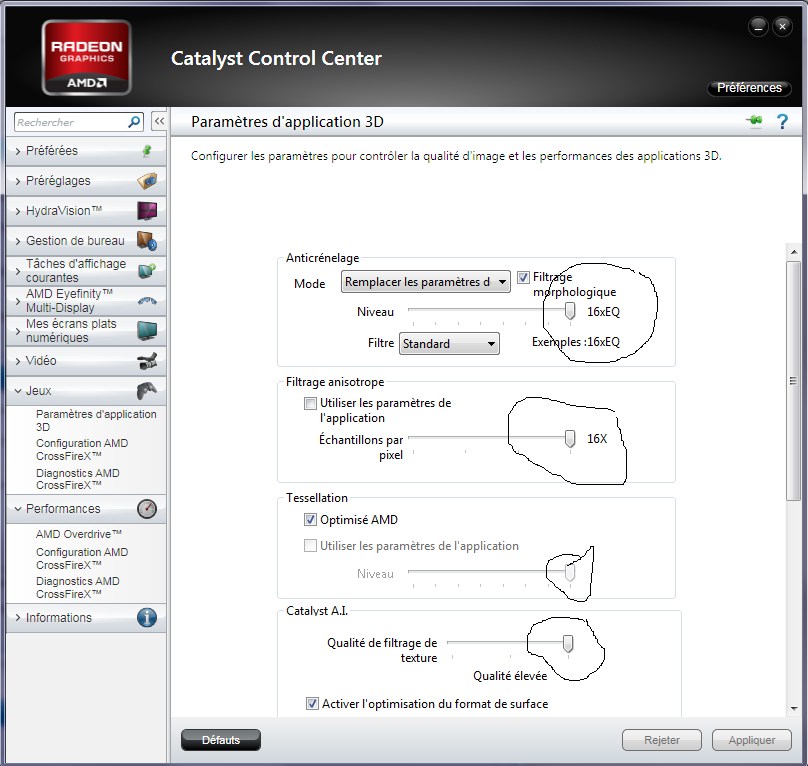Click the AMD Eyefinity Multi-Display icon

pyautogui.click(x=147, y=301)
